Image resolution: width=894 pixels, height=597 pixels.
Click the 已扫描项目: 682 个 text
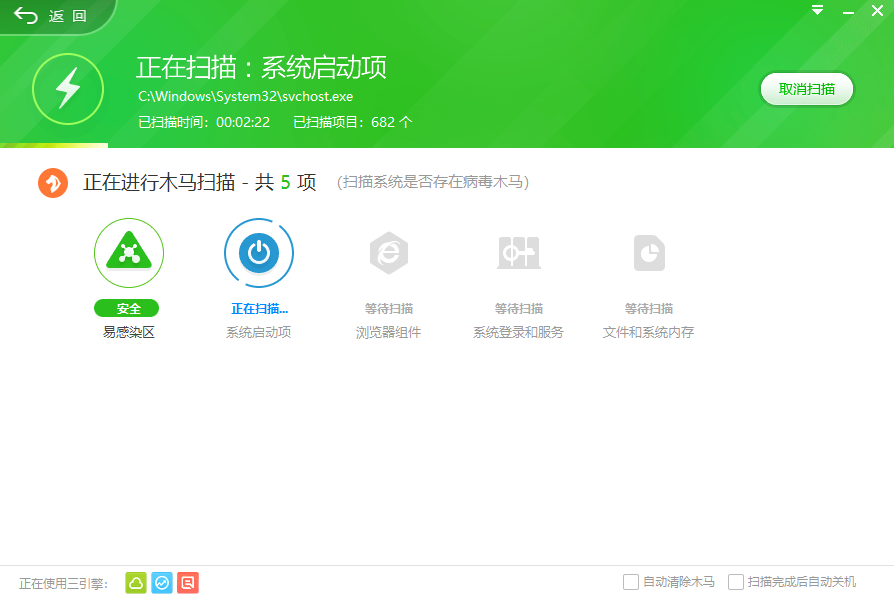point(352,122)
